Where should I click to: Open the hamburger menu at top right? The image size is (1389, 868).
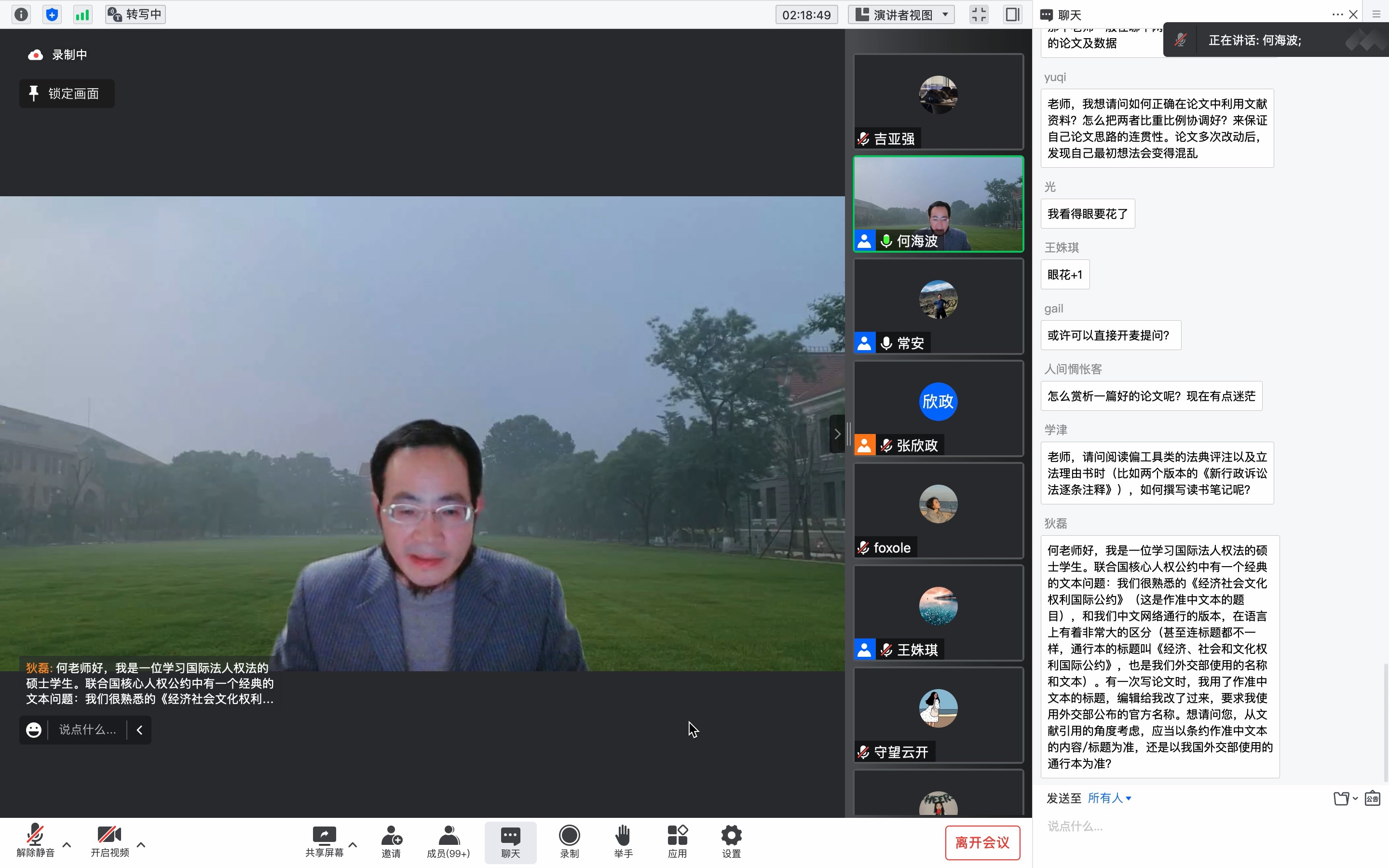click(x=1376, y=14)
